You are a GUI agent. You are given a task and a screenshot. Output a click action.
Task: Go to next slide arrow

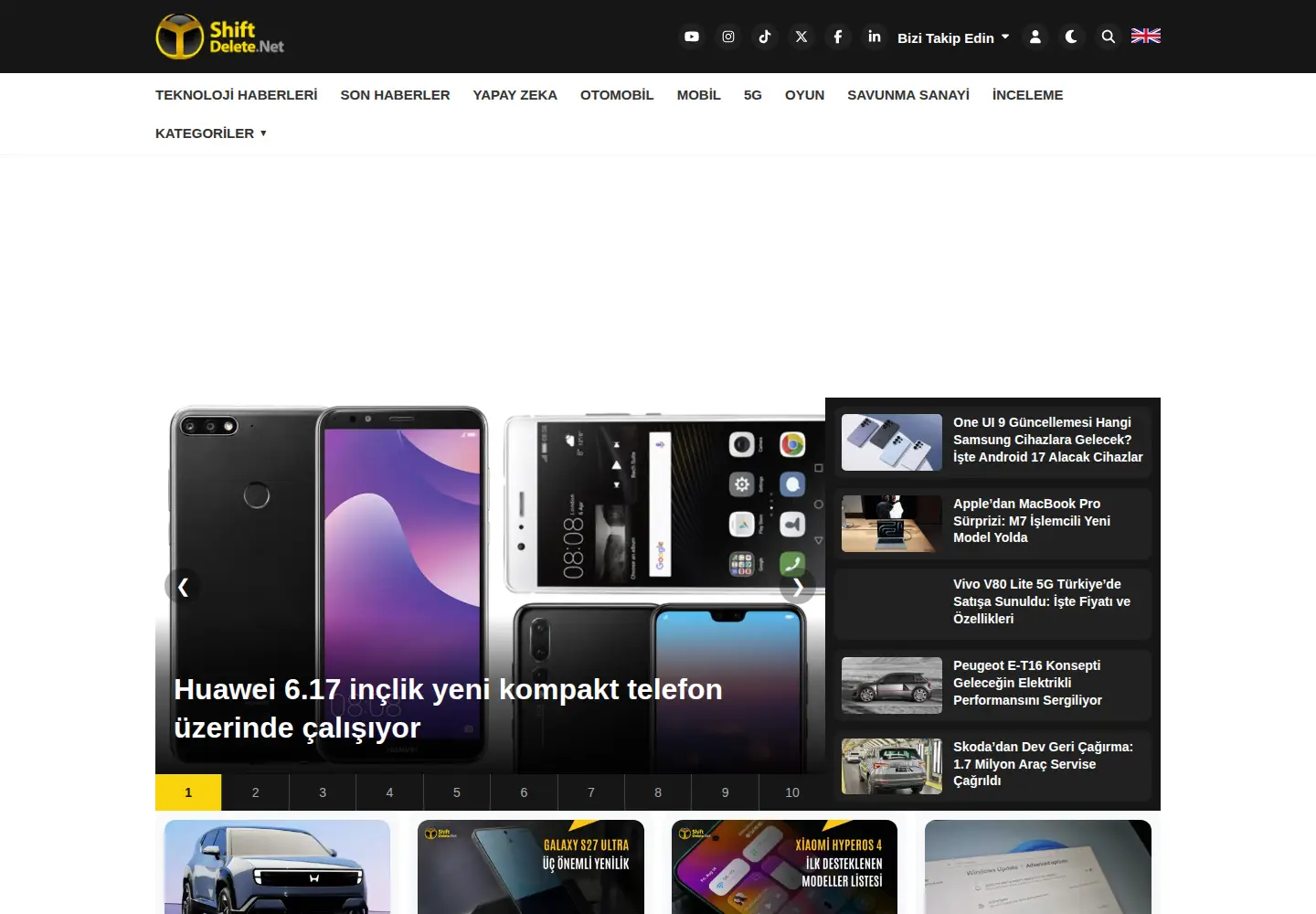pos(798,587)
